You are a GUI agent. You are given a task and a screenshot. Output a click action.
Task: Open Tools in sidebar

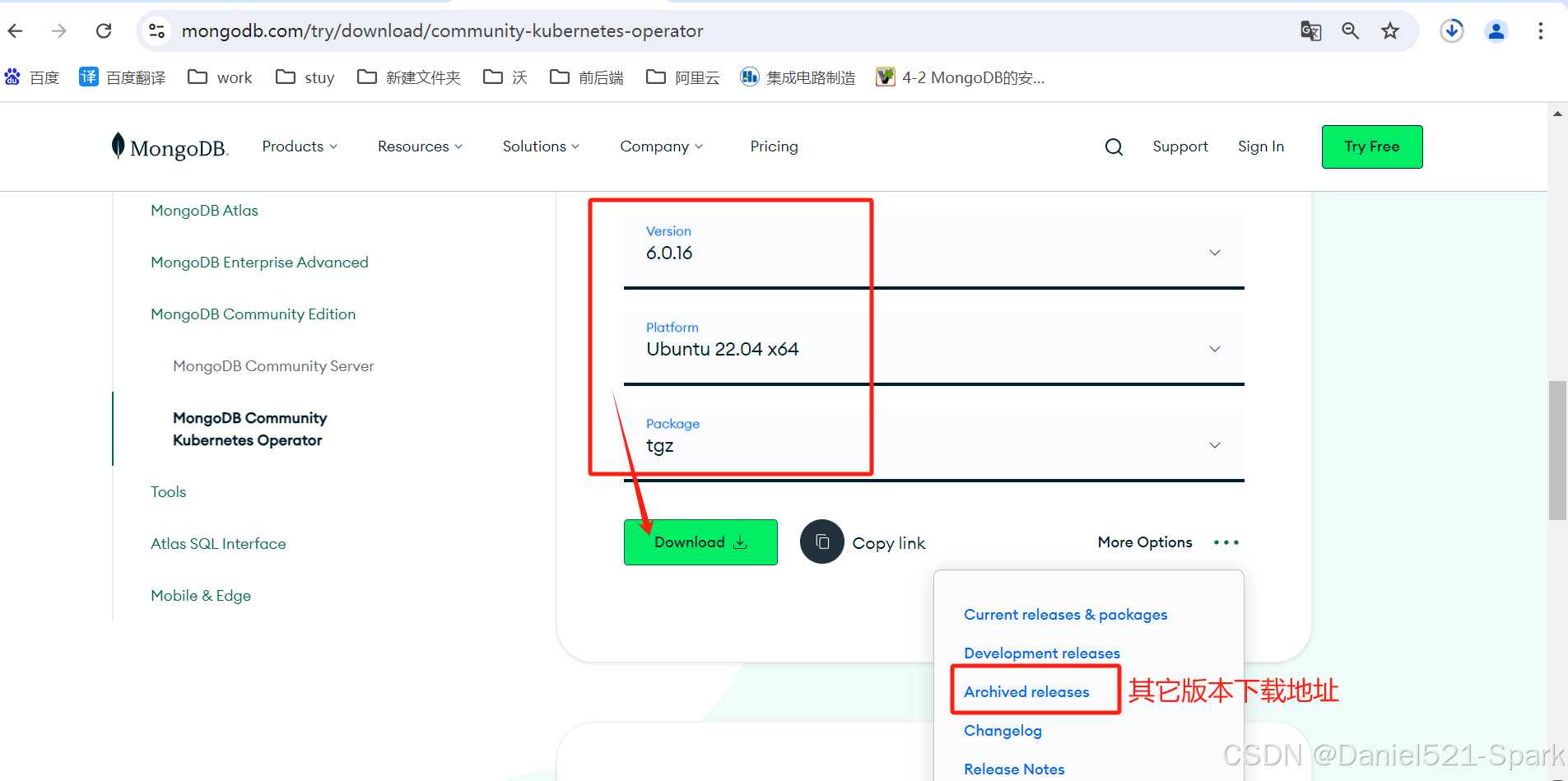168,492
